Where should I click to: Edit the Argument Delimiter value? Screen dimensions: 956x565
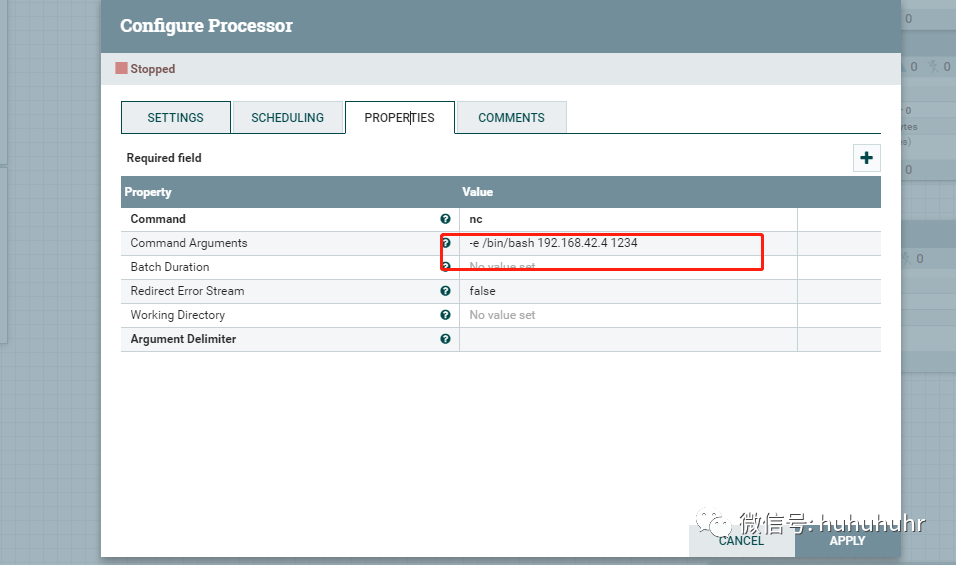628,339
